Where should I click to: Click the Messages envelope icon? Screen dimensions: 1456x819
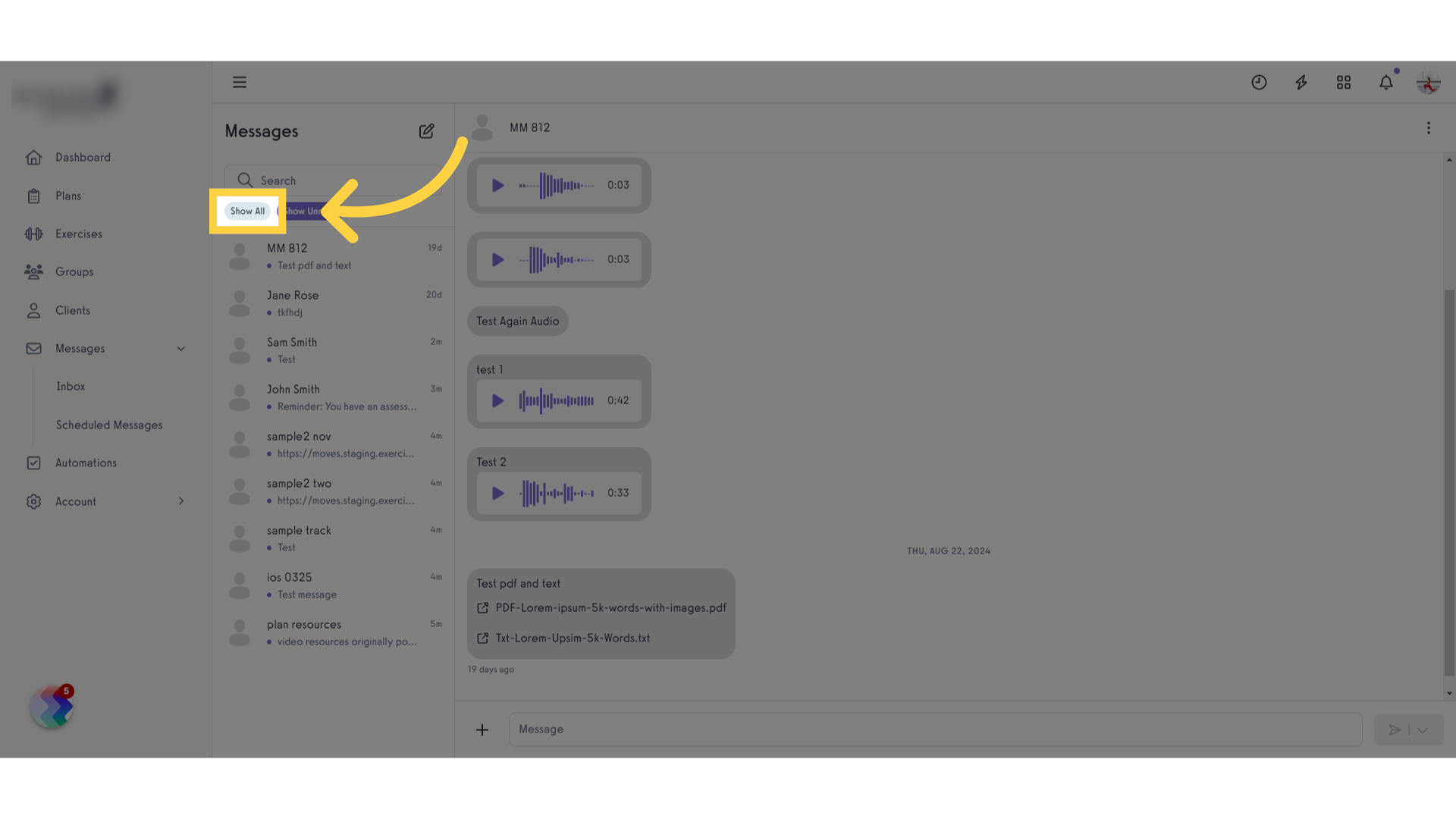coord(33,349)
